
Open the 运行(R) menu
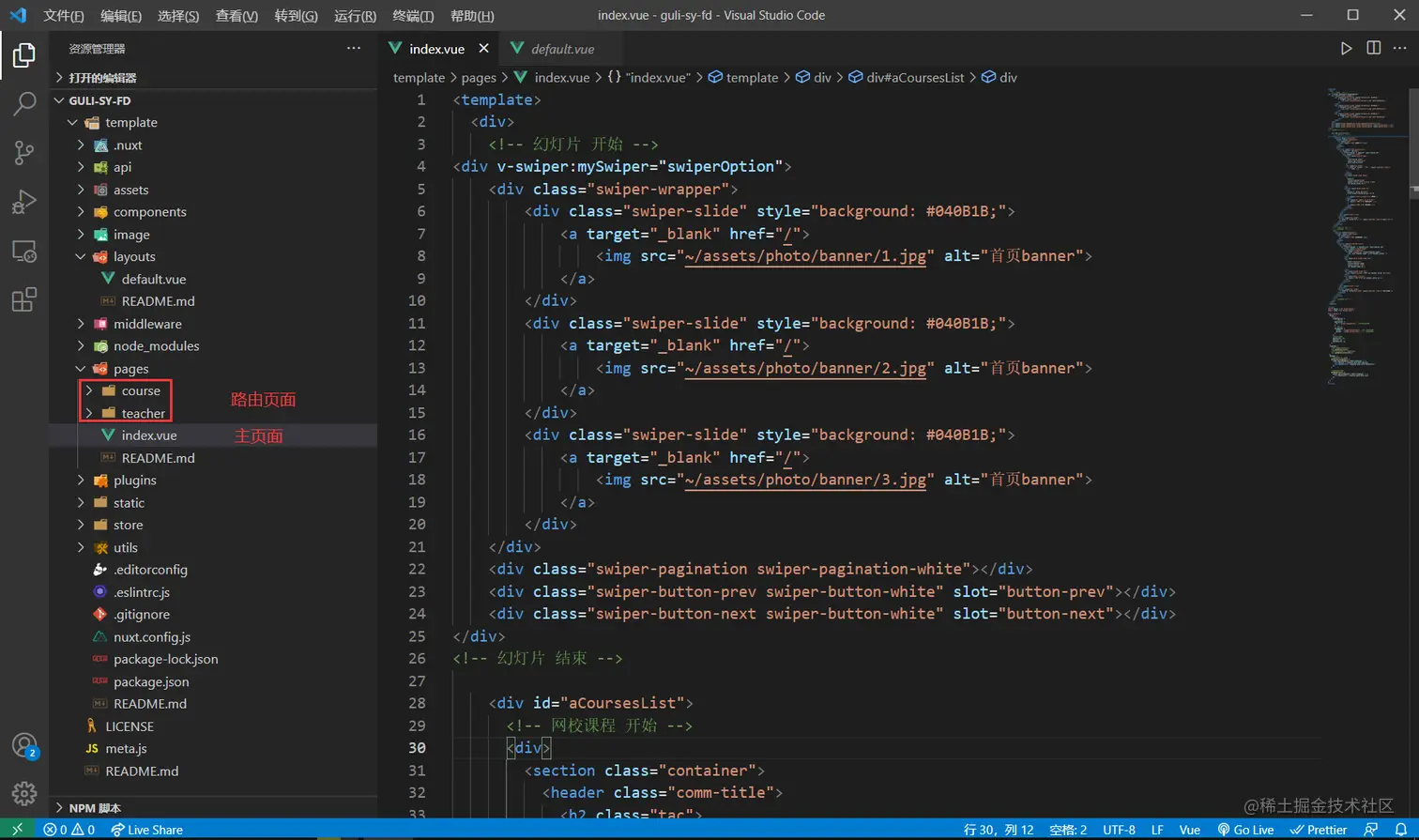click(355, 16)
